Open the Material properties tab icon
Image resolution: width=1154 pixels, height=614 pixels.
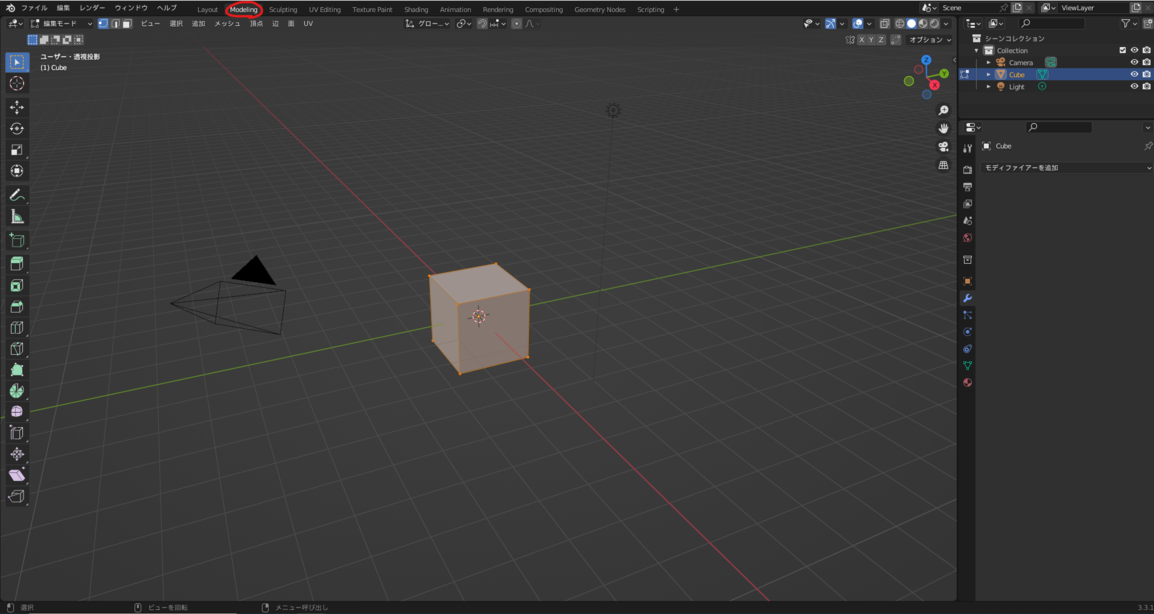(968, 383)
